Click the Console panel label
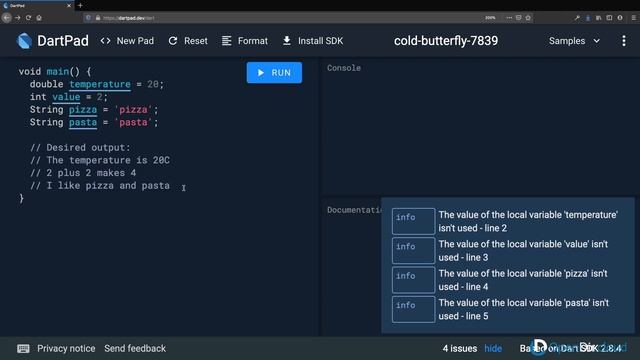640x360 pixels. tap(344, 68)
